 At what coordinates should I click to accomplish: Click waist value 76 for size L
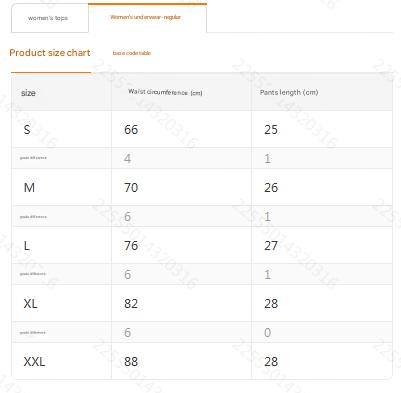[x=131, y=246]
